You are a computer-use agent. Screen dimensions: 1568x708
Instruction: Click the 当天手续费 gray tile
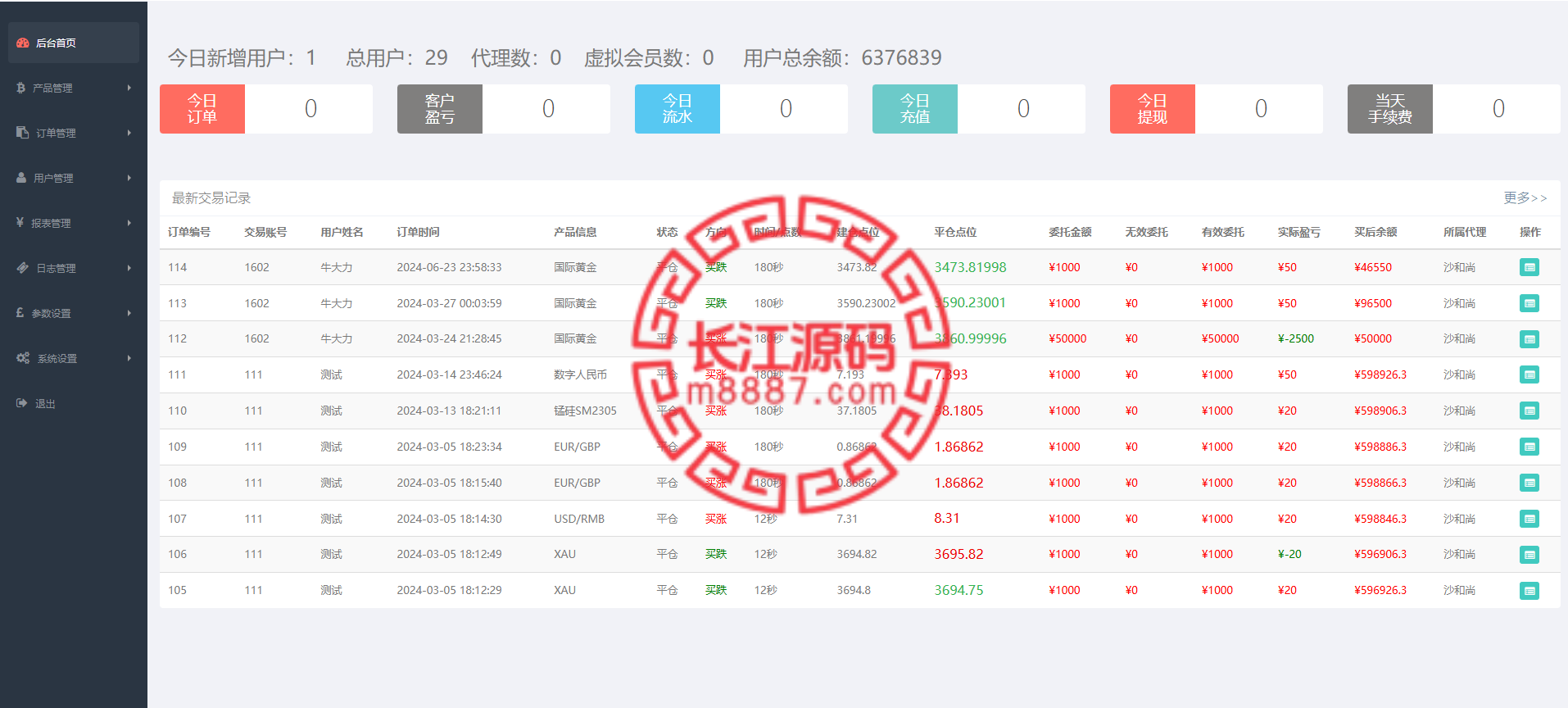pyautogui.click(x=1390, y=109)
